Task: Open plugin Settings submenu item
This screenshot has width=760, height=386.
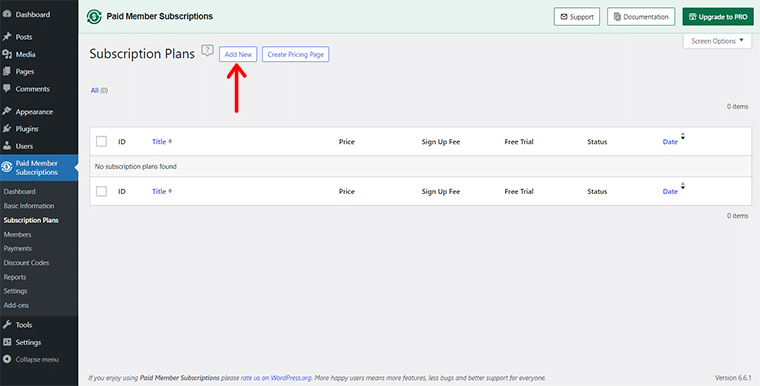Action: click(x=16, y=291)
